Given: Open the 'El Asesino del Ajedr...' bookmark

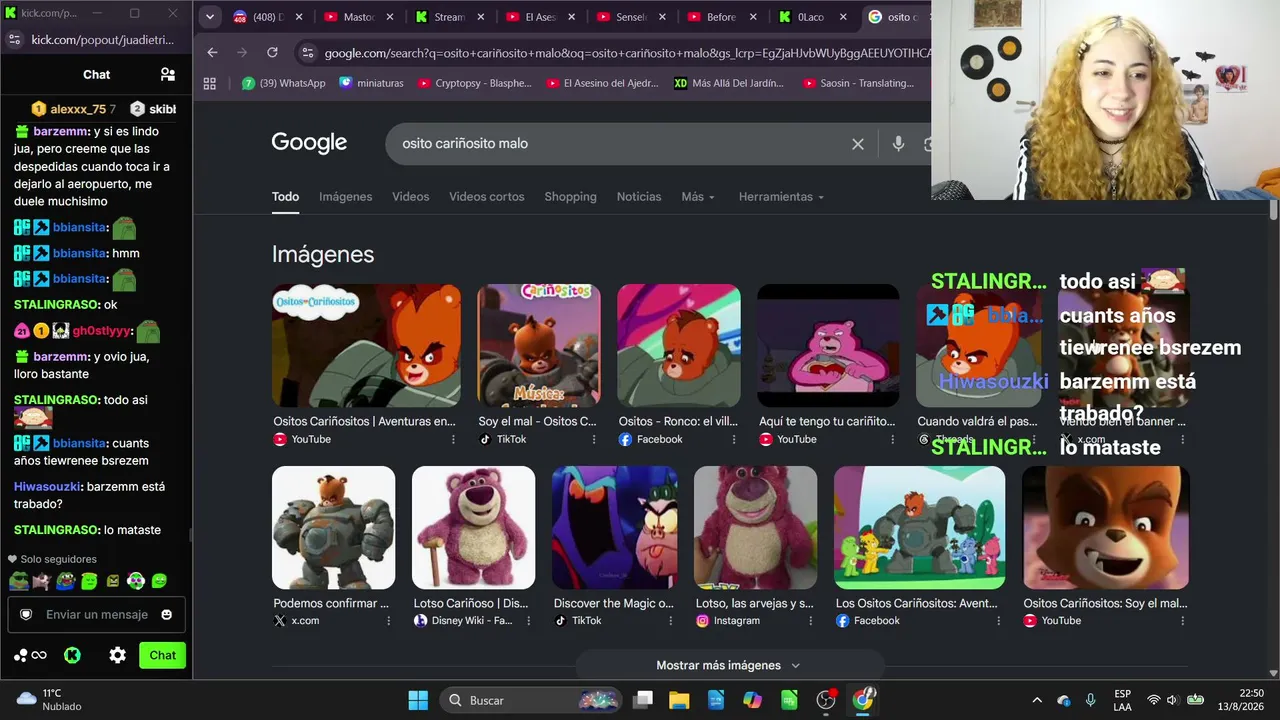Looking at the screenshot, I should tap(603, 83).
